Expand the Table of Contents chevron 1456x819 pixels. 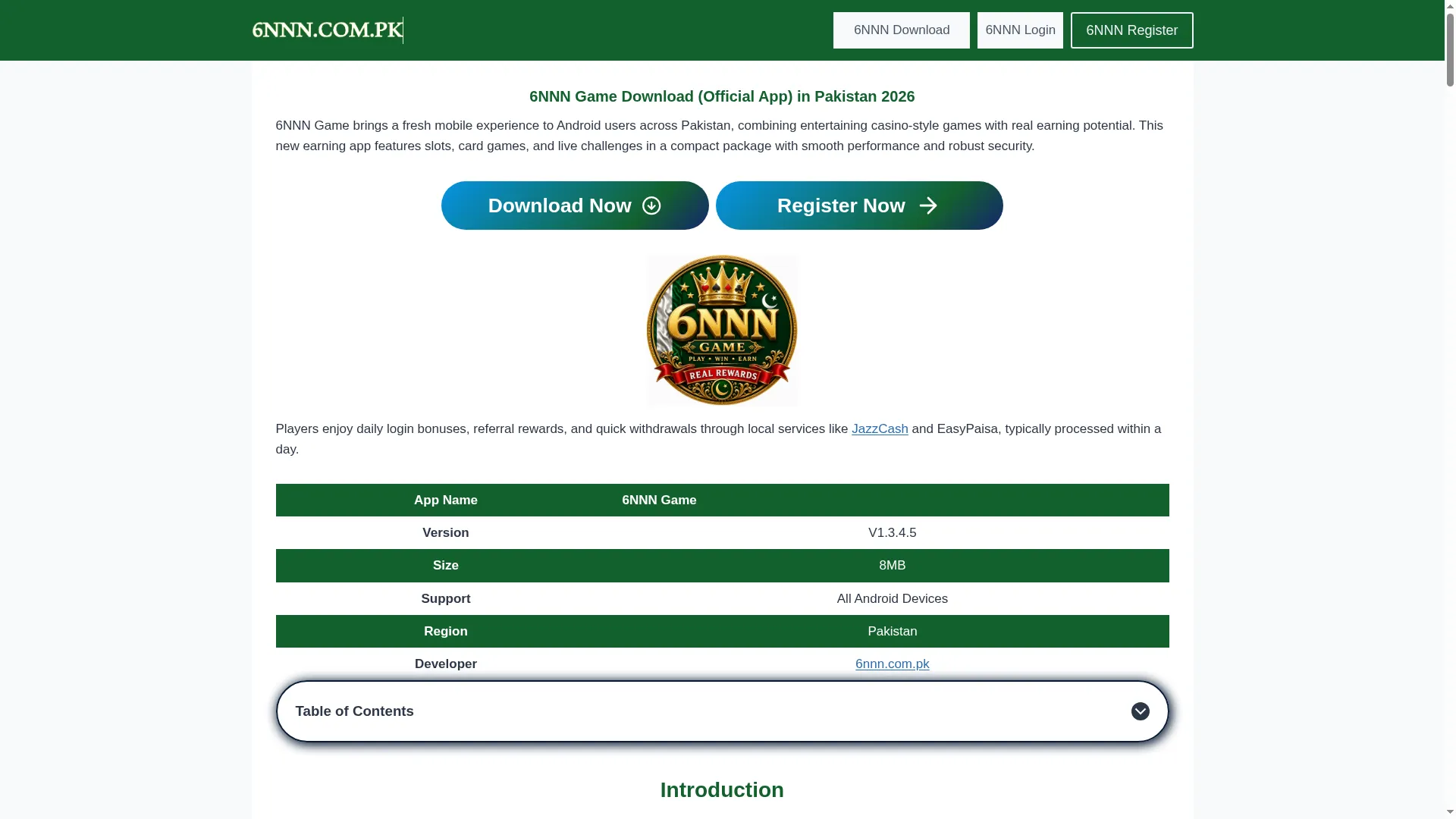click(1140, 711)
